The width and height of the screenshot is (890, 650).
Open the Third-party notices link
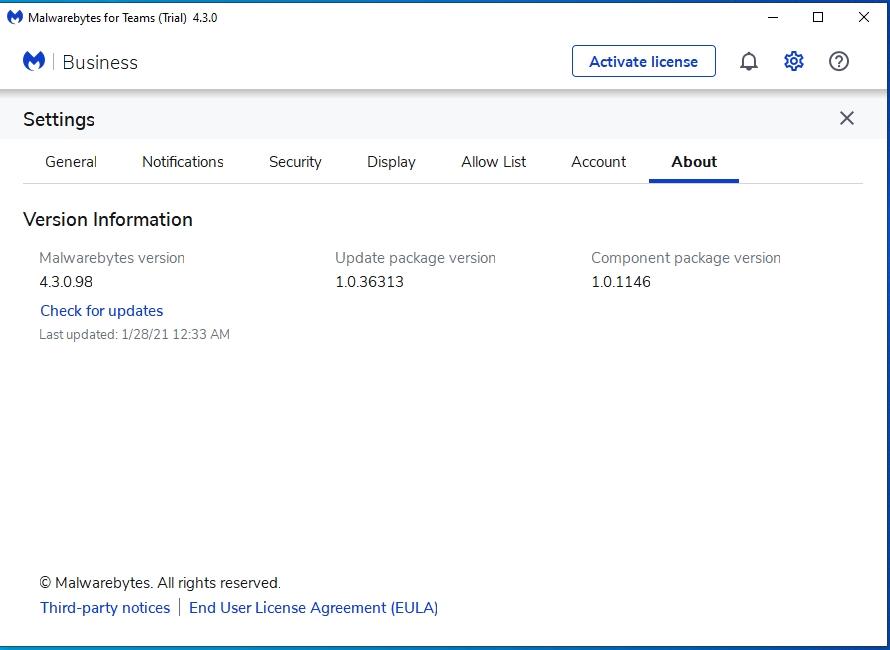(x=105, y=607)
